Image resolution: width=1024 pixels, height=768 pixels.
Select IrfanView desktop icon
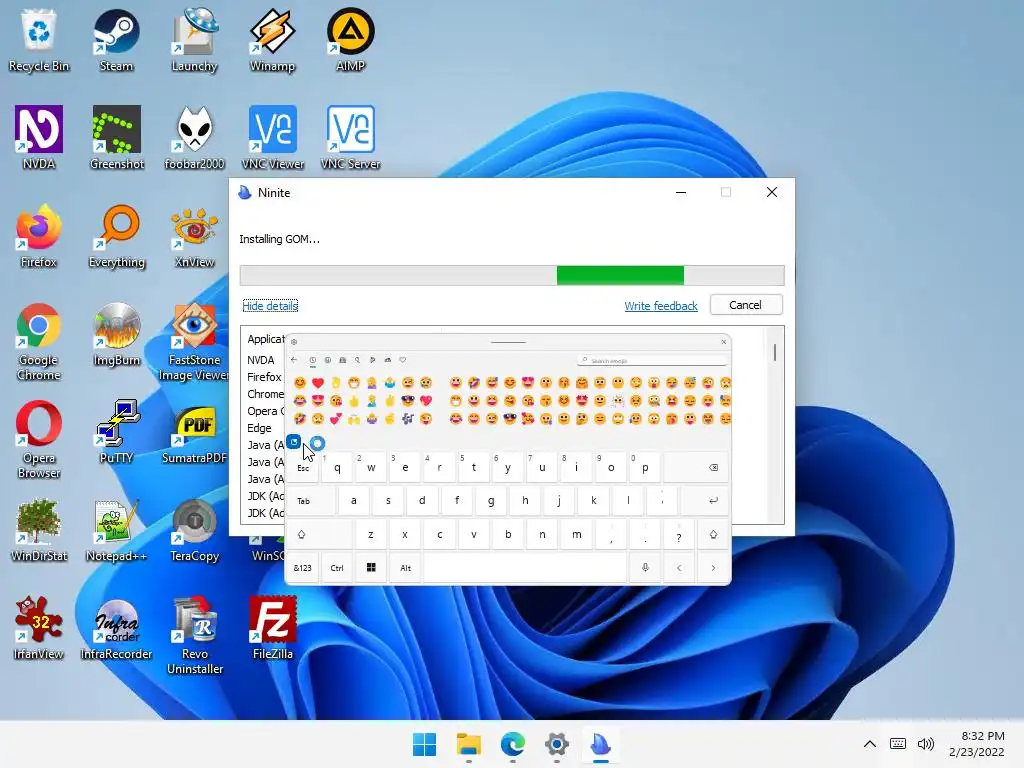39,628
